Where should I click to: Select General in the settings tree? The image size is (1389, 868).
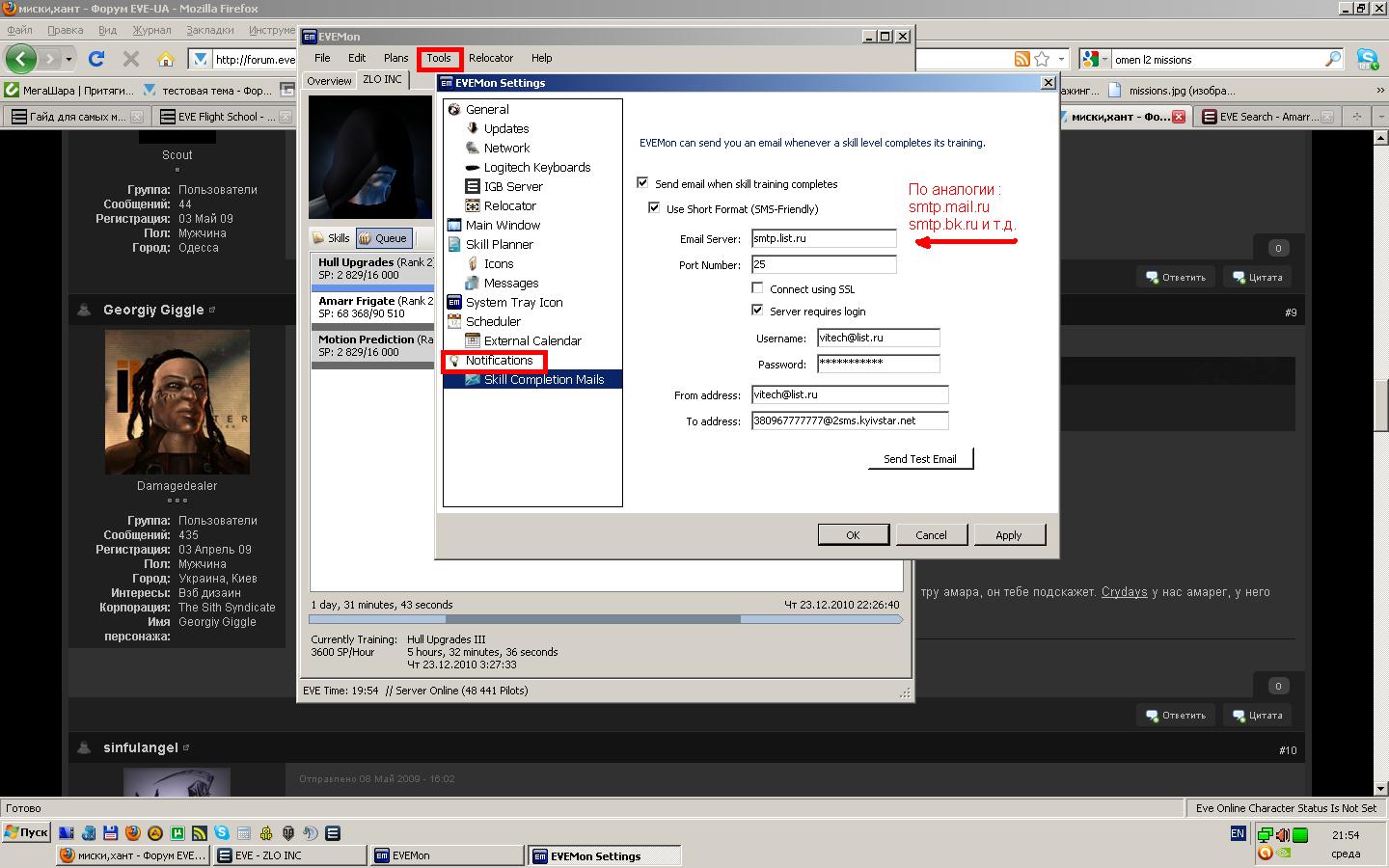[487, 110]
